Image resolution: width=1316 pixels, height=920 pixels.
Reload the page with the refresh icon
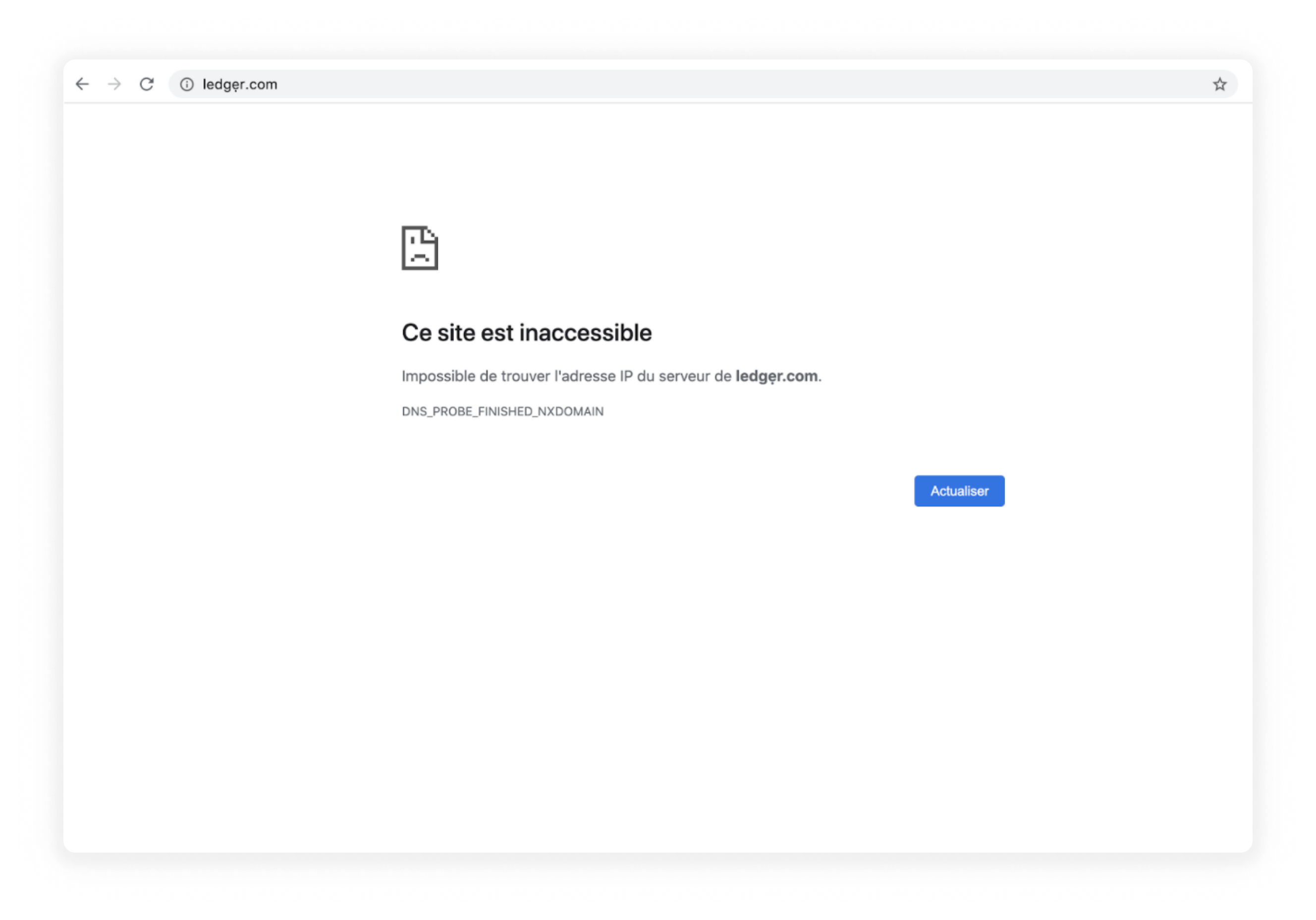click(x=147, y=84)
